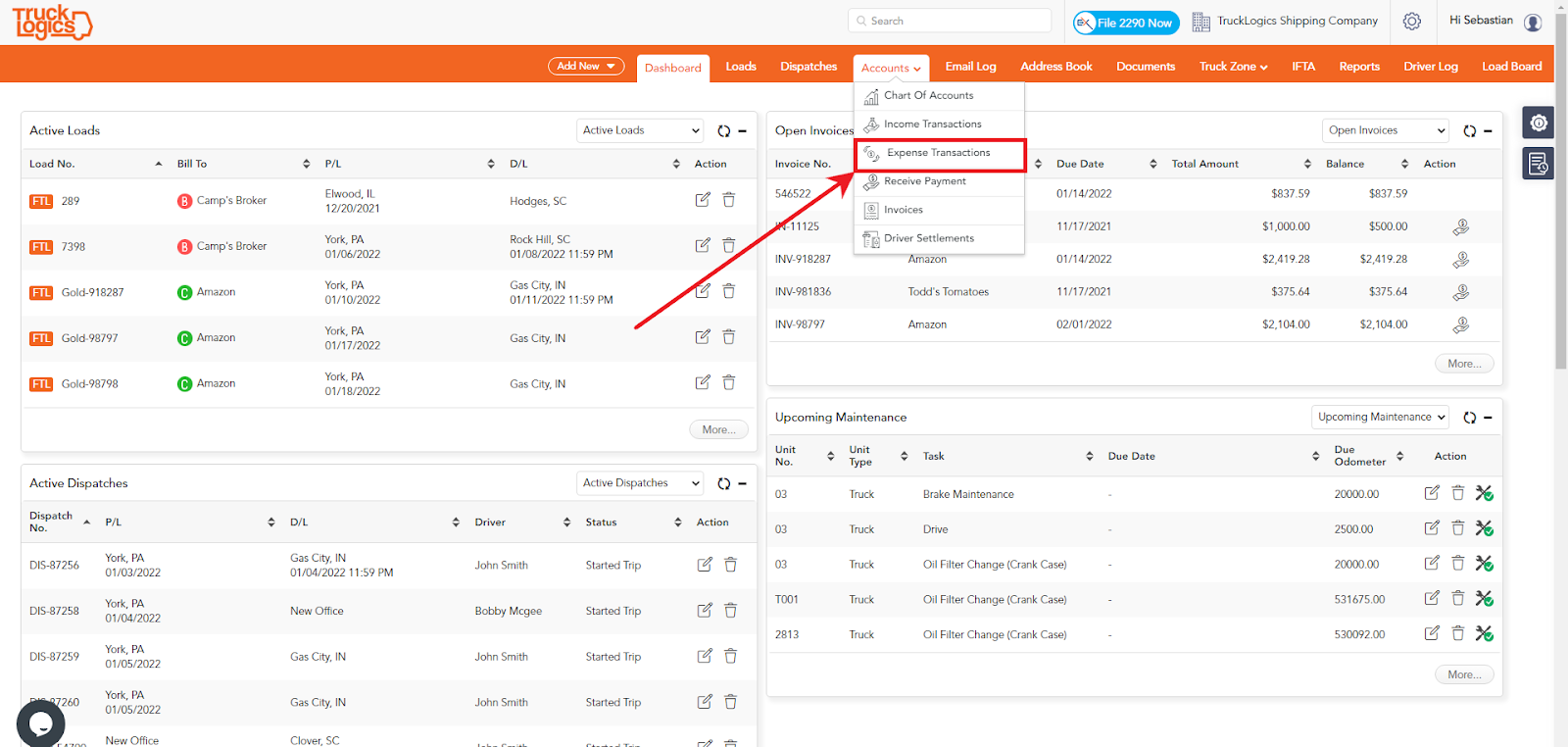Select Chart Of Accounts from the Accounts menu
The image size is (1568, 747).
[x=939, y=96]
